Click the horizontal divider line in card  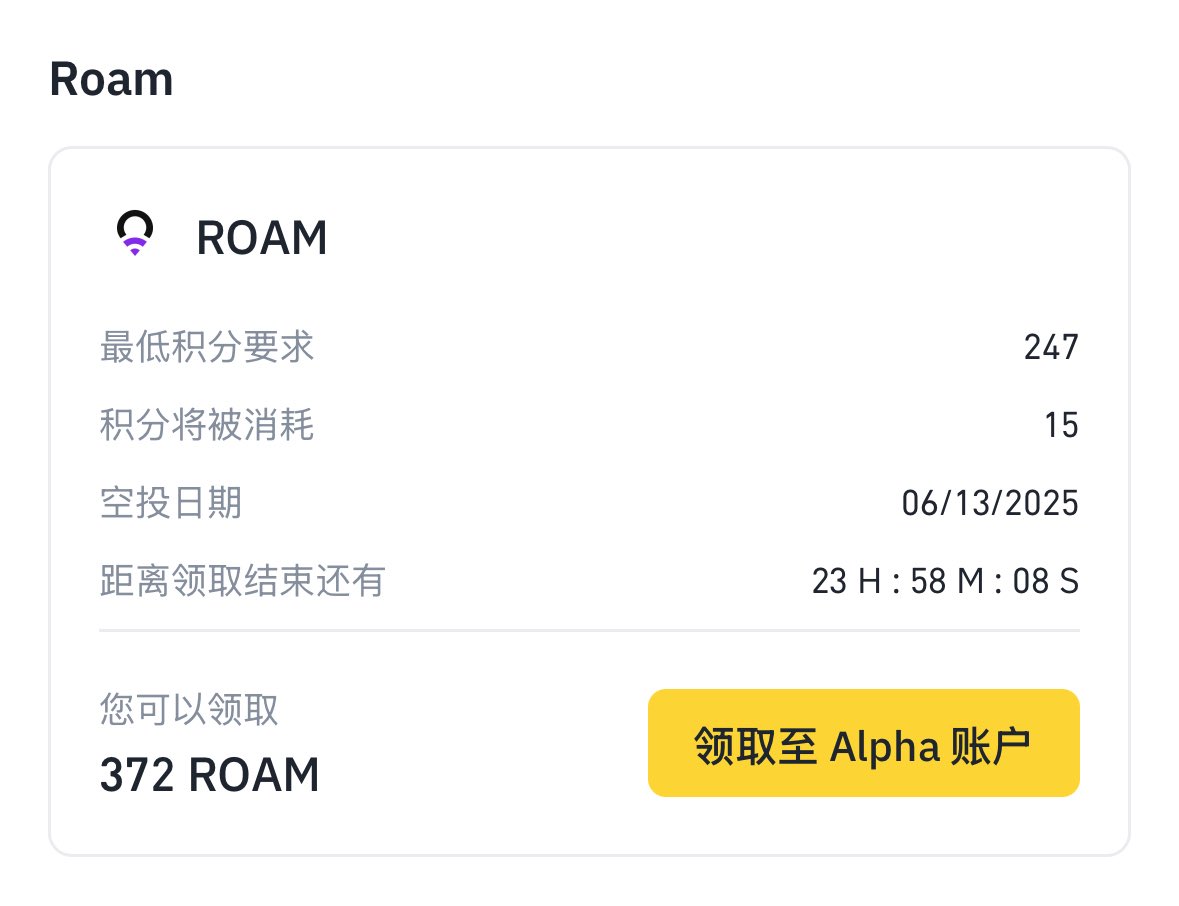pos(590,630)
